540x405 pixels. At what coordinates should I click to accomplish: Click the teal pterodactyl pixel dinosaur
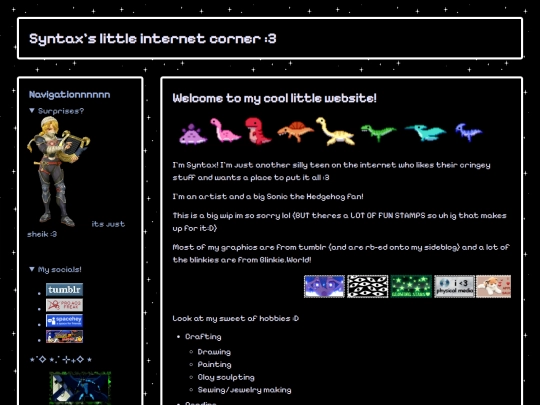coord(426,132)
